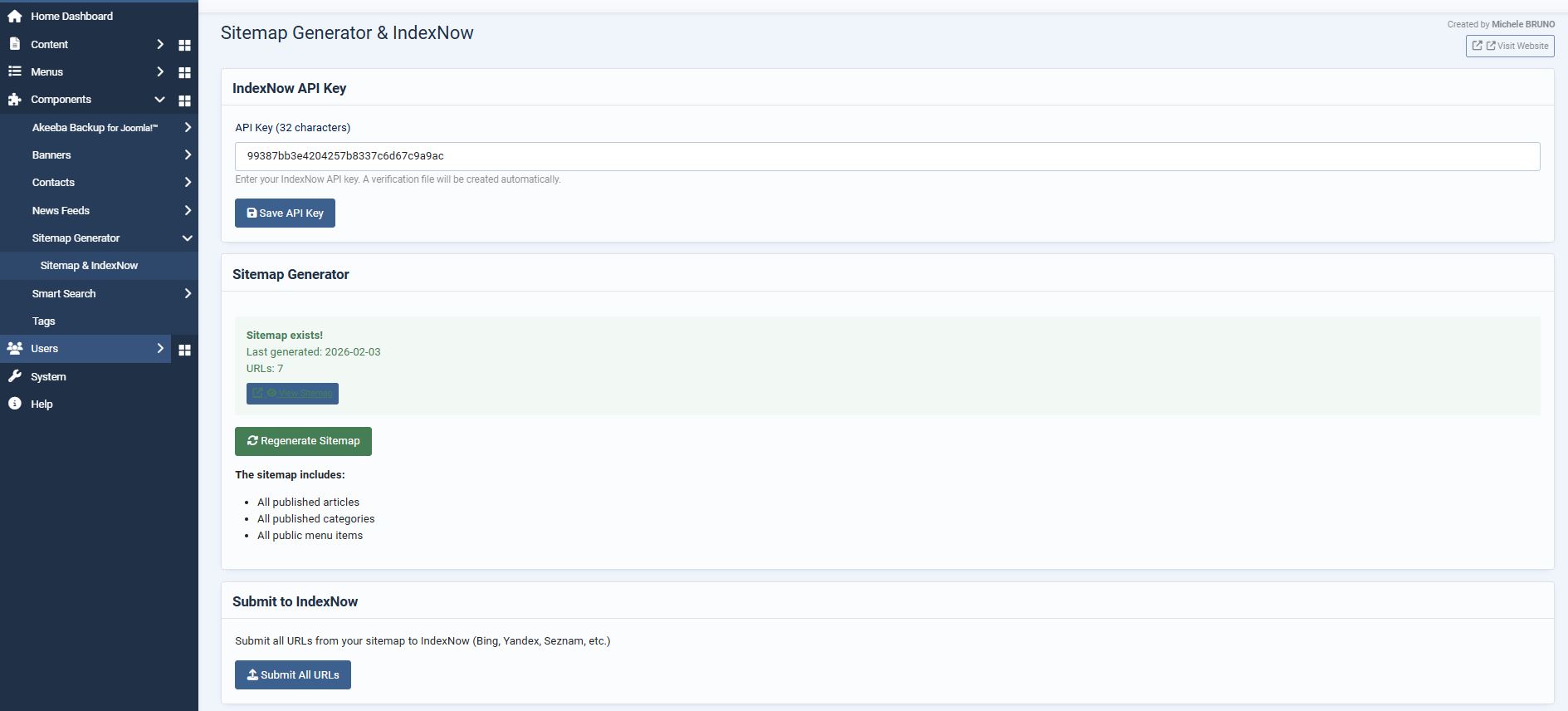The height and width of the screenshot is (711, 1568).
Task: Open the Users dashboard grid icon
Action: tap(185, 349)
